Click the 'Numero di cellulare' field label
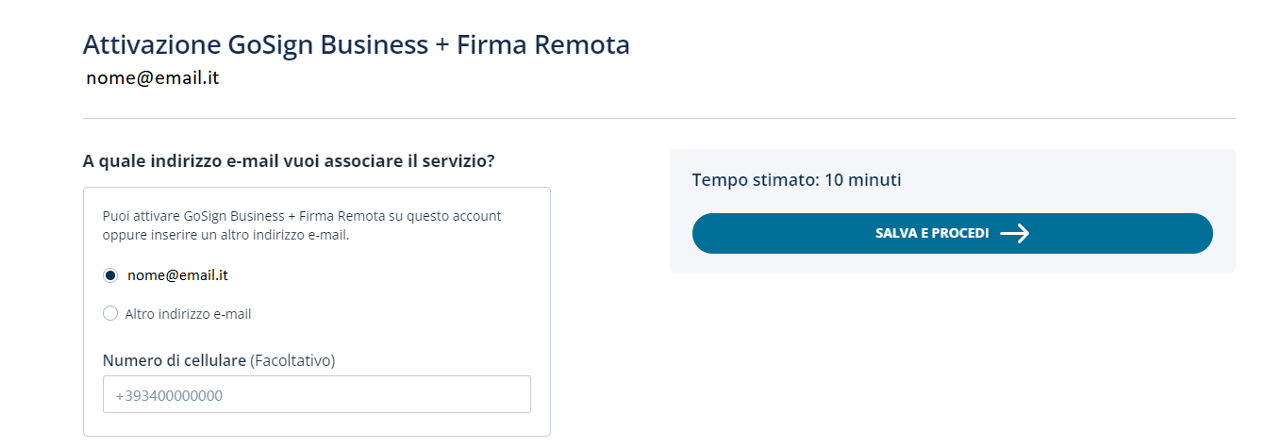Image resolution: width=1280 pixels, height=447 pixels. coord(174,360)
